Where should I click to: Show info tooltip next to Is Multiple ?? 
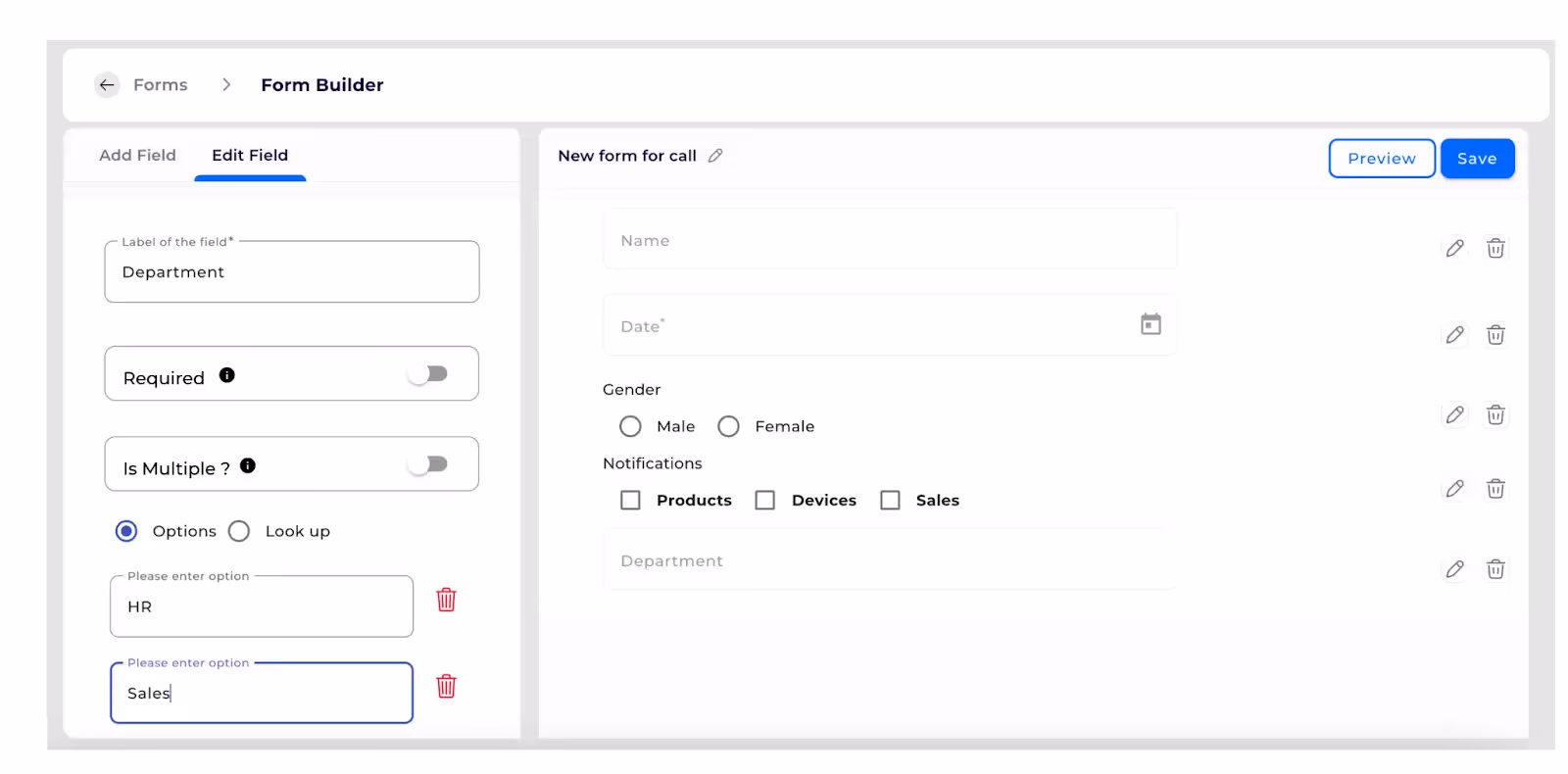coord(248,465)
